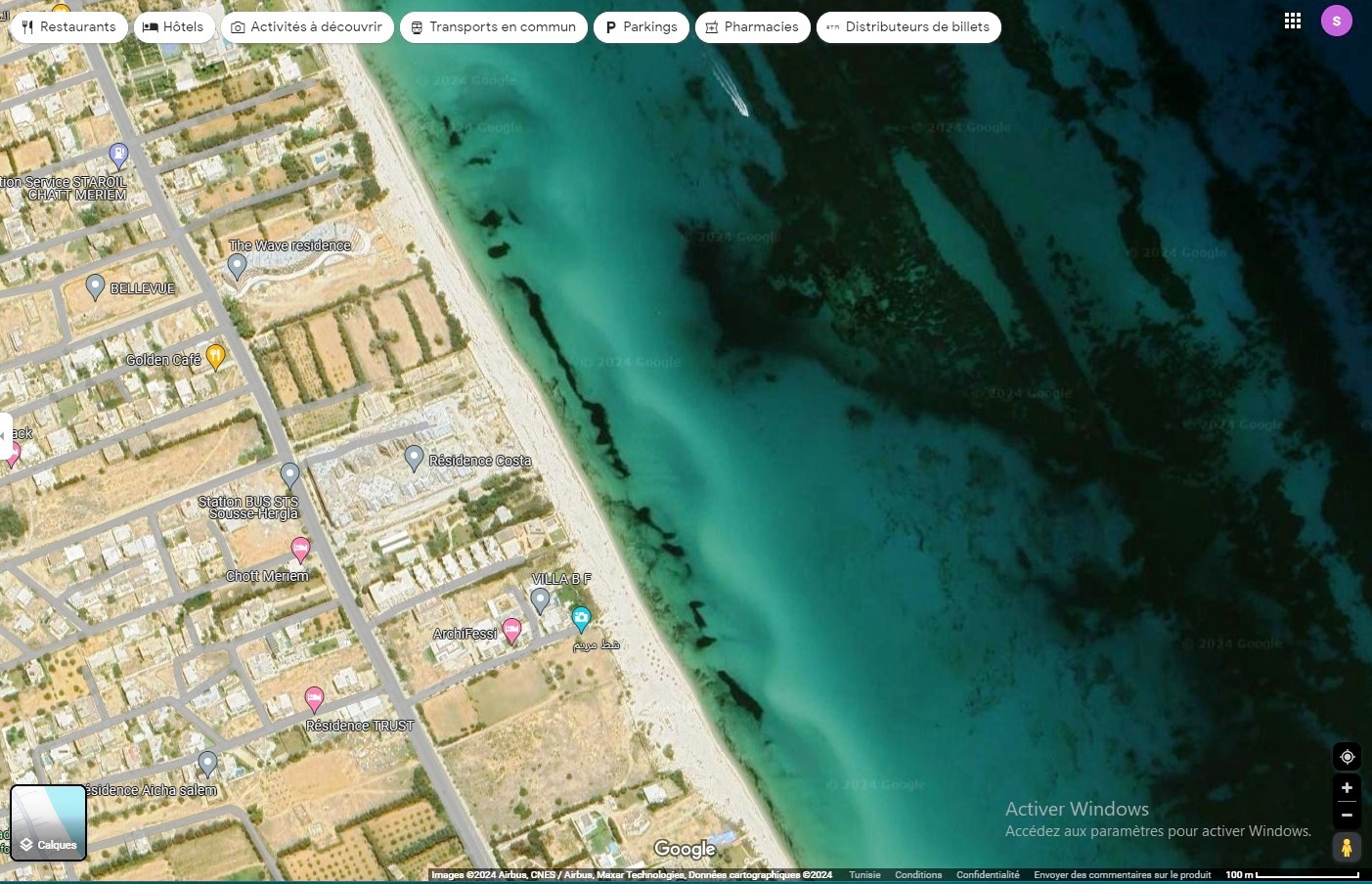The height and width of the screenshot is (884, 1372).
Task: Zoom in on the map
Action: (1347, 788)
